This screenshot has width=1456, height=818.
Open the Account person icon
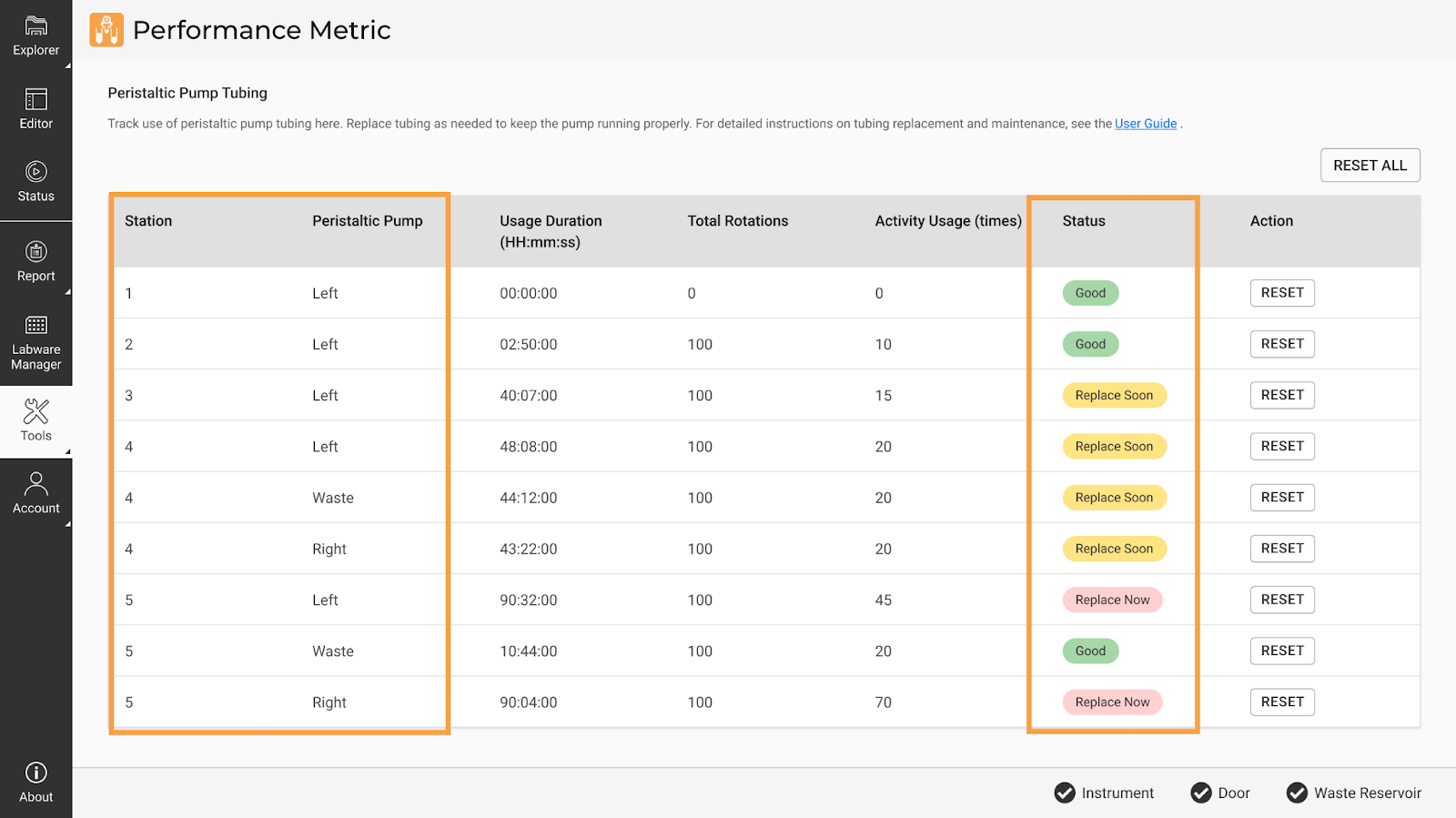36,483
